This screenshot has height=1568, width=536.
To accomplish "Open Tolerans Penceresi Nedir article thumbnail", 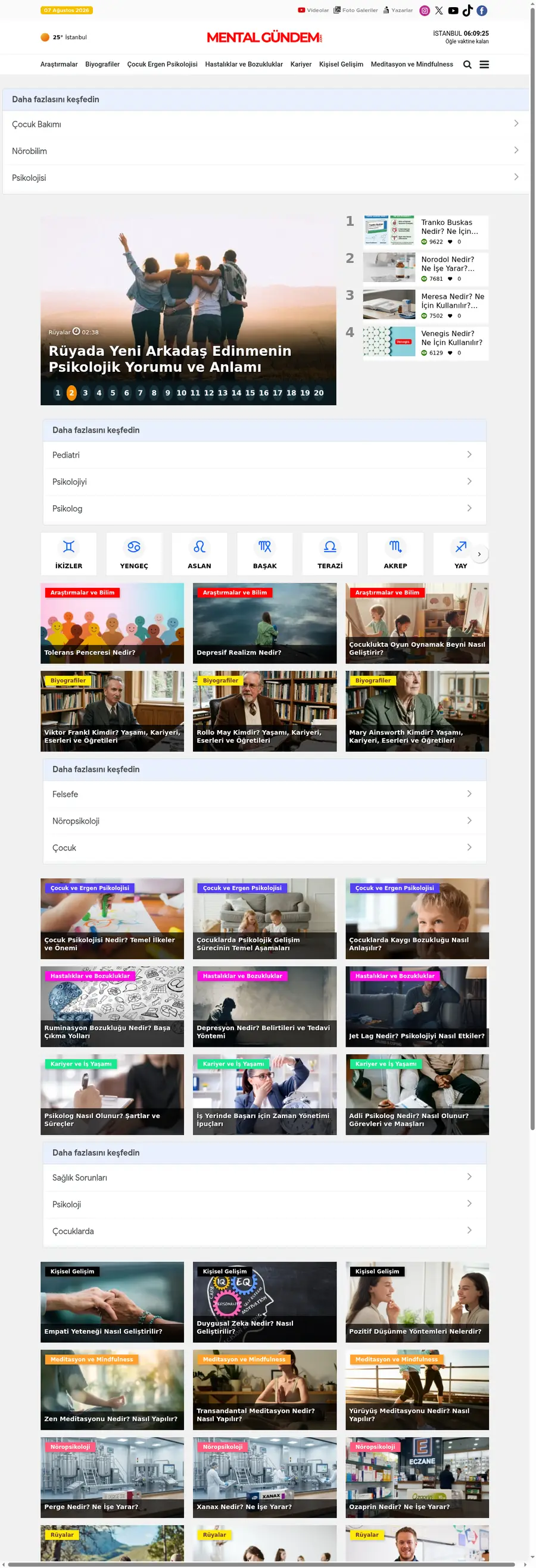I will (112, 623).
